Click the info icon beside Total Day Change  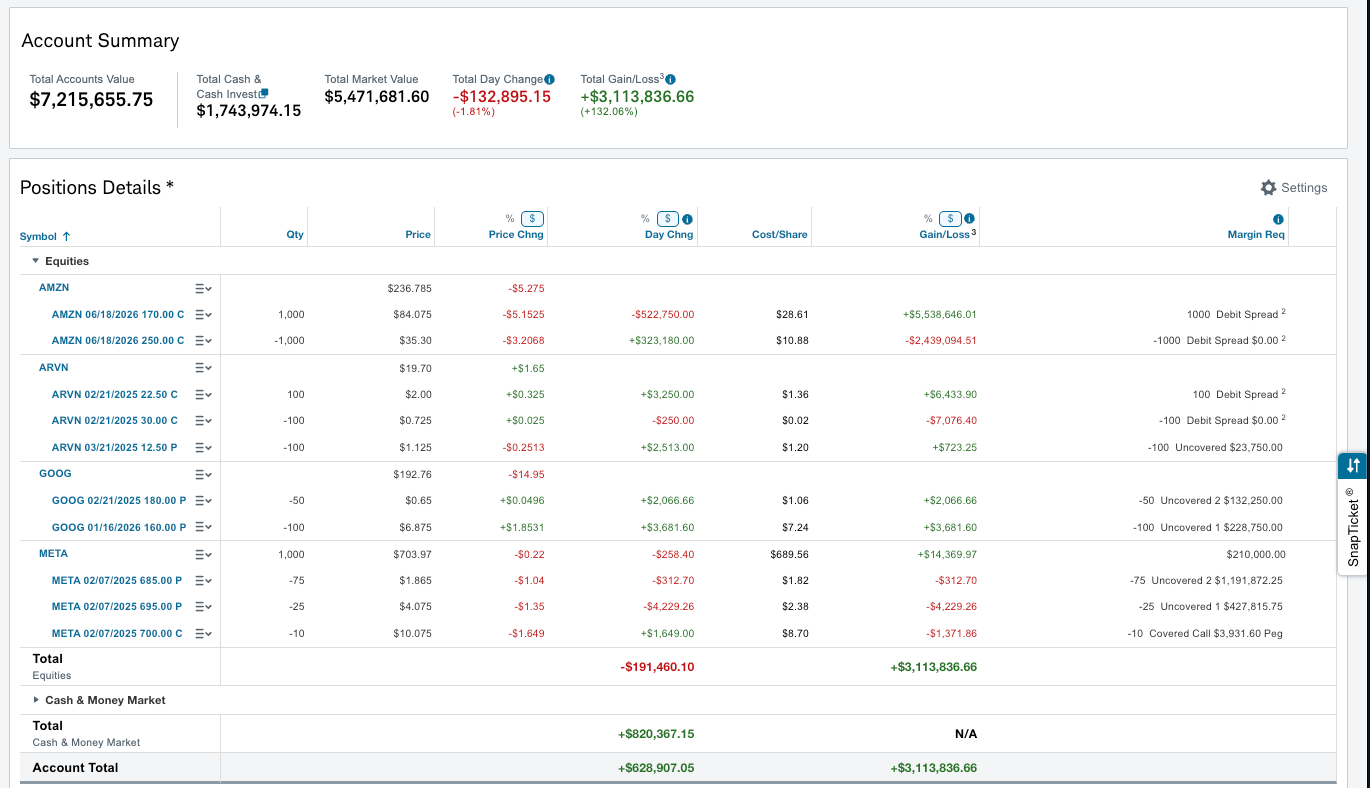[549, 79]
